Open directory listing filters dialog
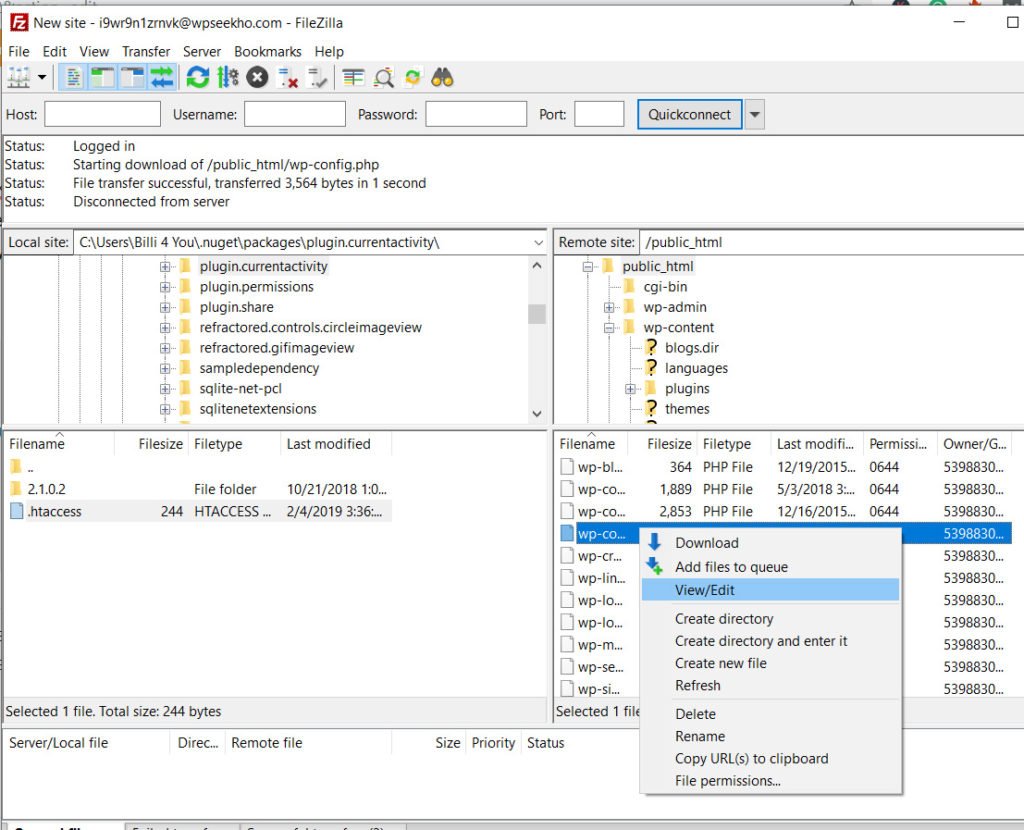Image resolution: width=1024 pixels, height=830 pixels. pos(353,78)
